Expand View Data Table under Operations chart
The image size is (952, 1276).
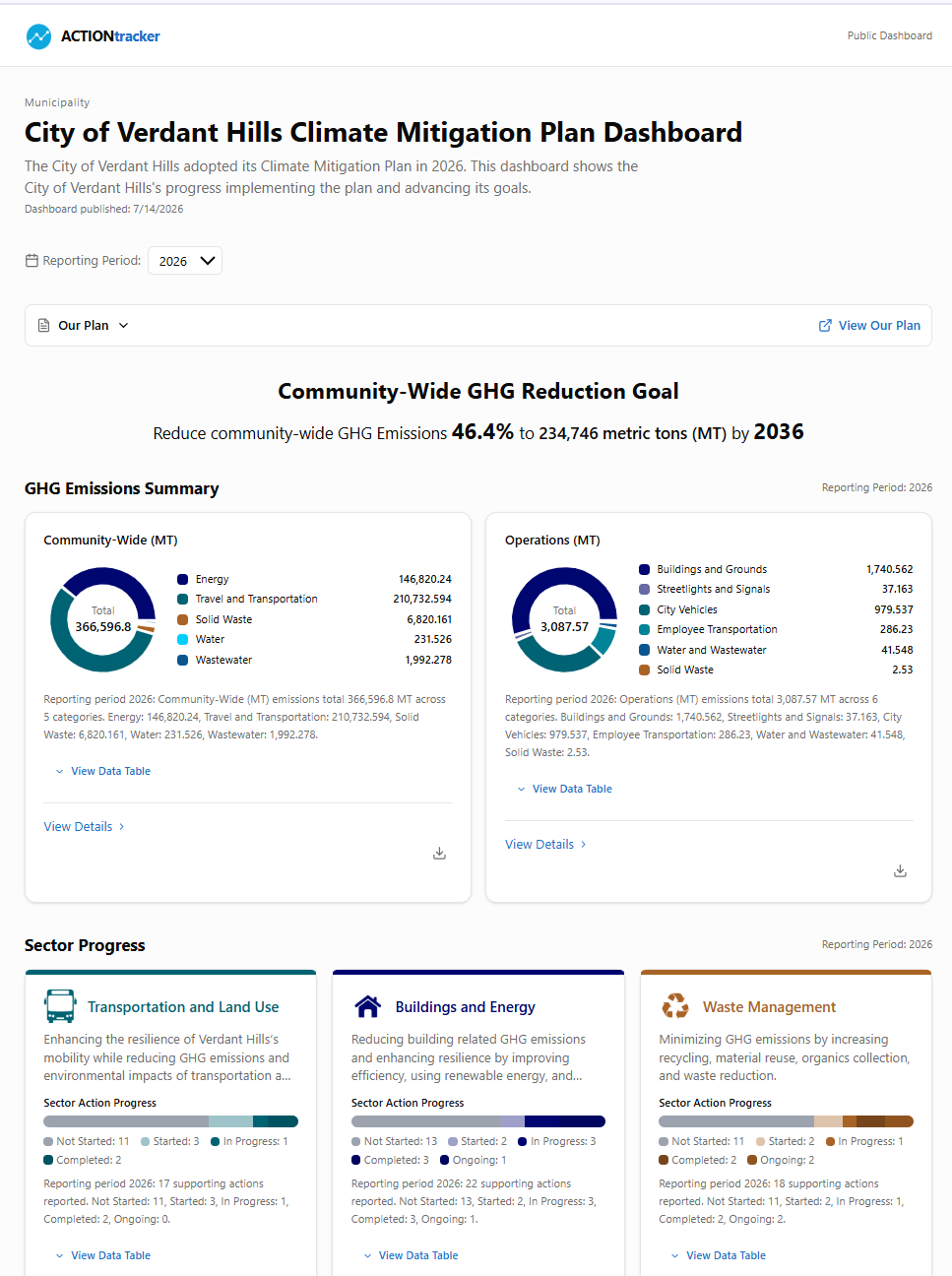(564, 789)
